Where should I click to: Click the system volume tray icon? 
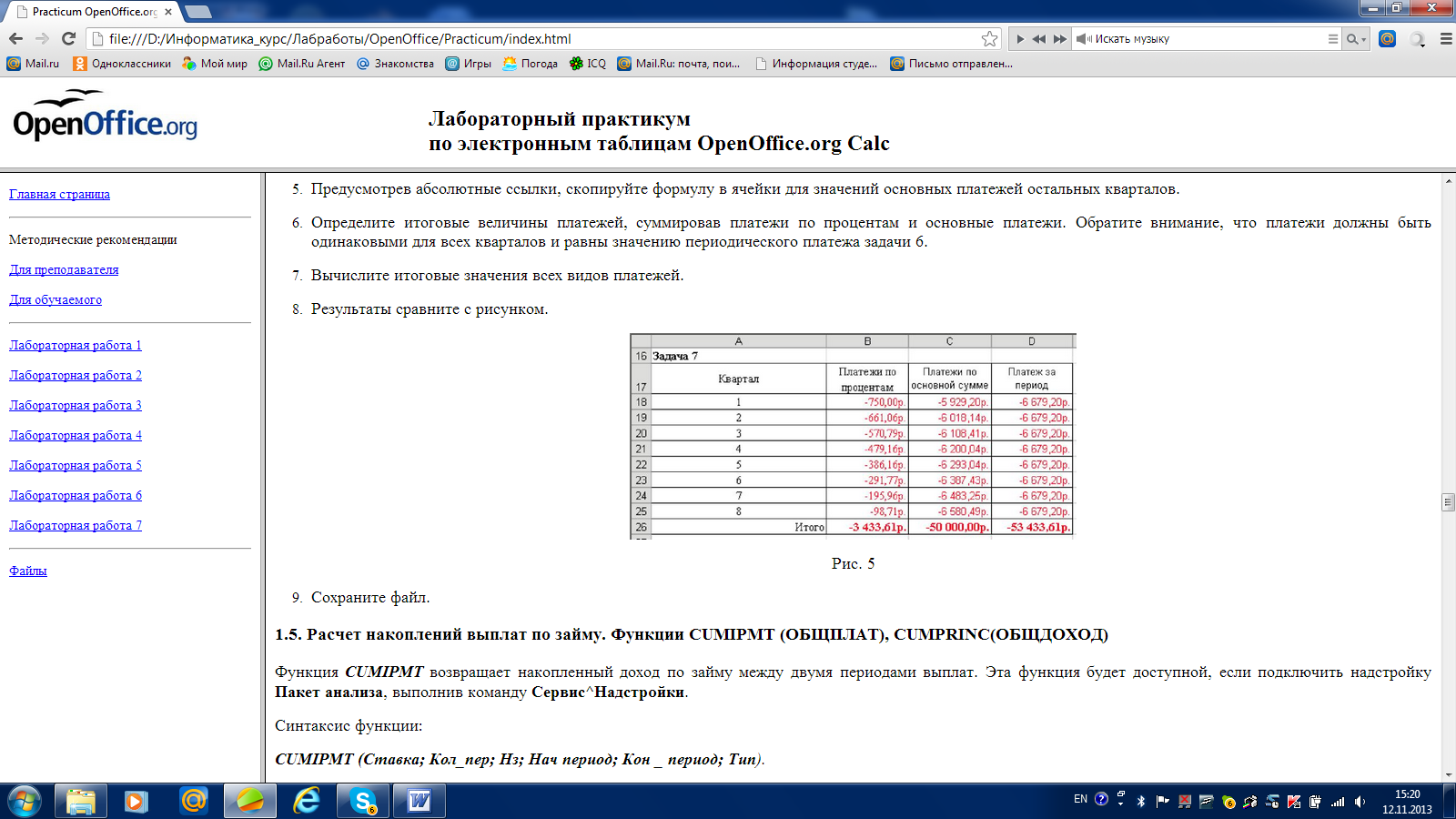(x=1360, y=802)
